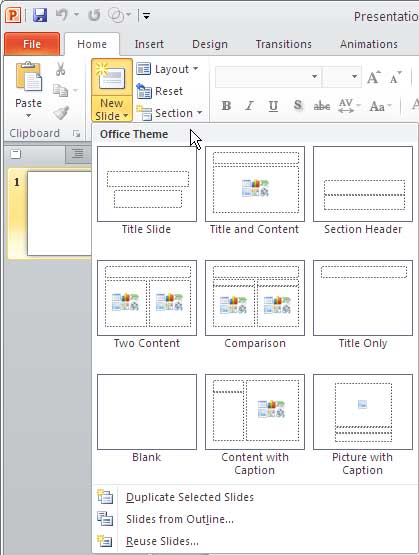419x555 pixels.
Task: Toggle Text Shadow formatting
Action: point(298,105)
